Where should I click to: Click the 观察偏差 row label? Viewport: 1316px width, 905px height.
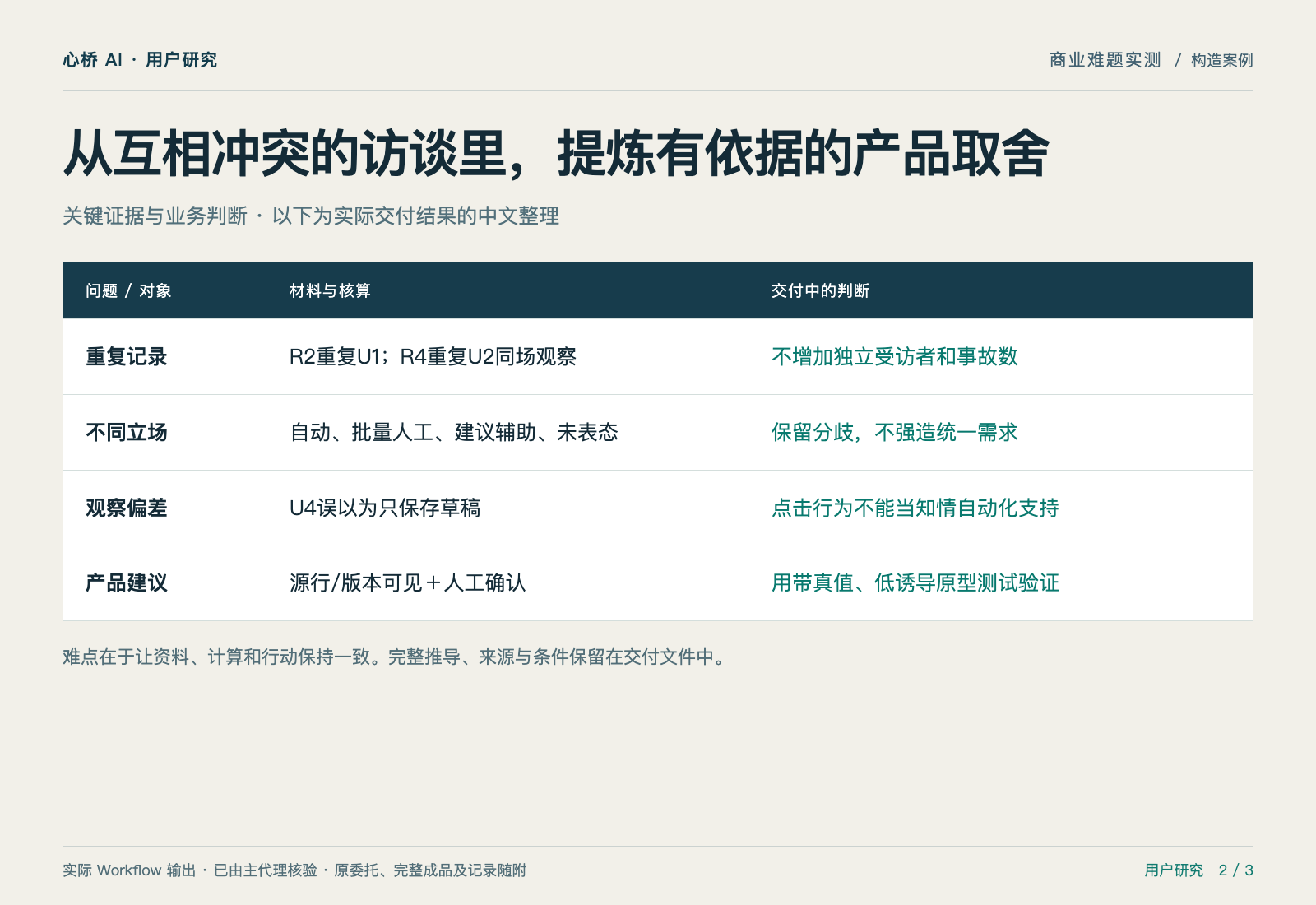pyautogui.click(x=127, y=508)
